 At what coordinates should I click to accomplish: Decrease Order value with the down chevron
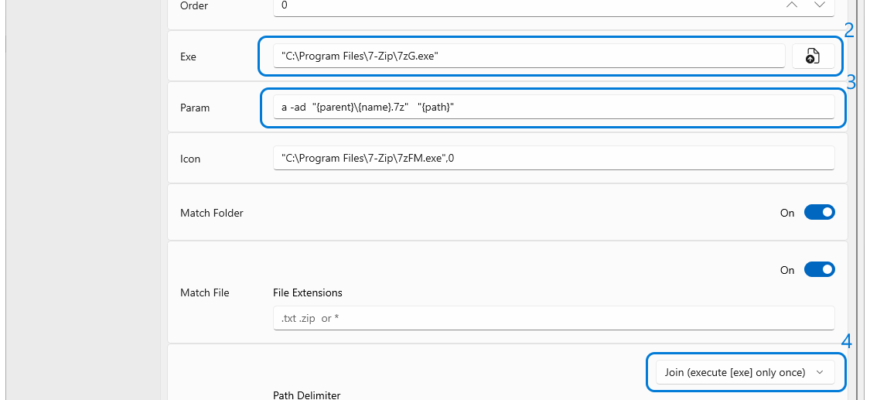[820, 5]
